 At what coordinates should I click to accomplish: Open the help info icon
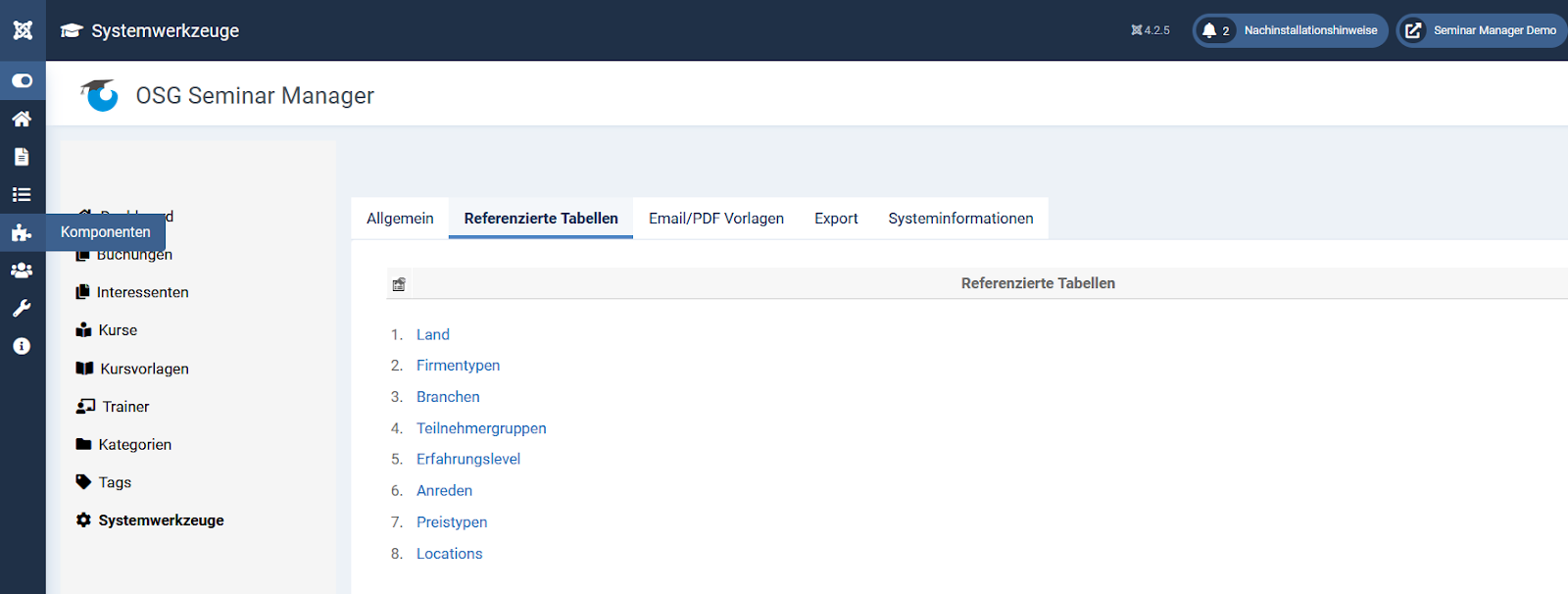(22, 346)
